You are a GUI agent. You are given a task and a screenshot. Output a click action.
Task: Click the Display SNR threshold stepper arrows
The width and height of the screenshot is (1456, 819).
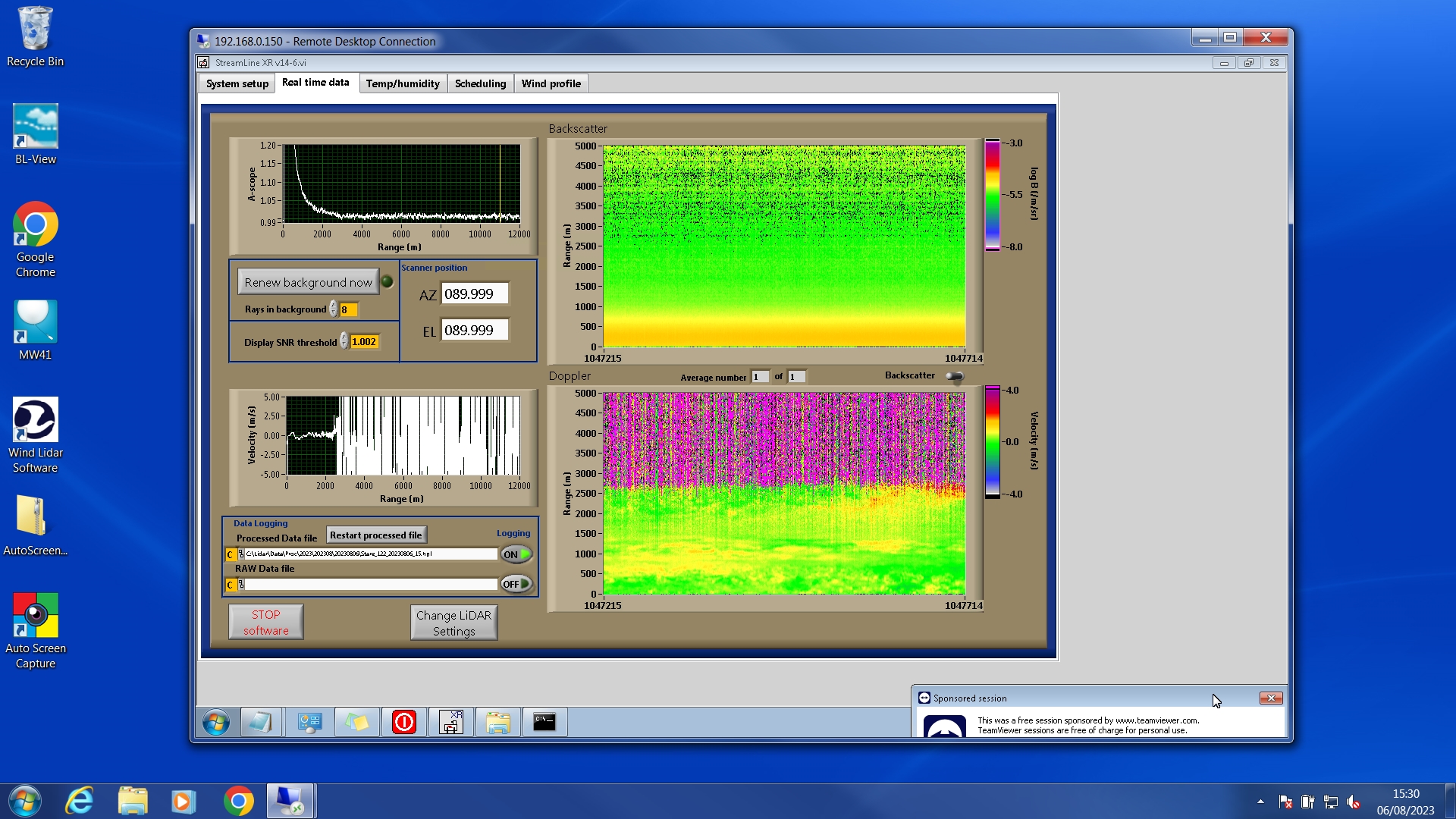[344, 341]
